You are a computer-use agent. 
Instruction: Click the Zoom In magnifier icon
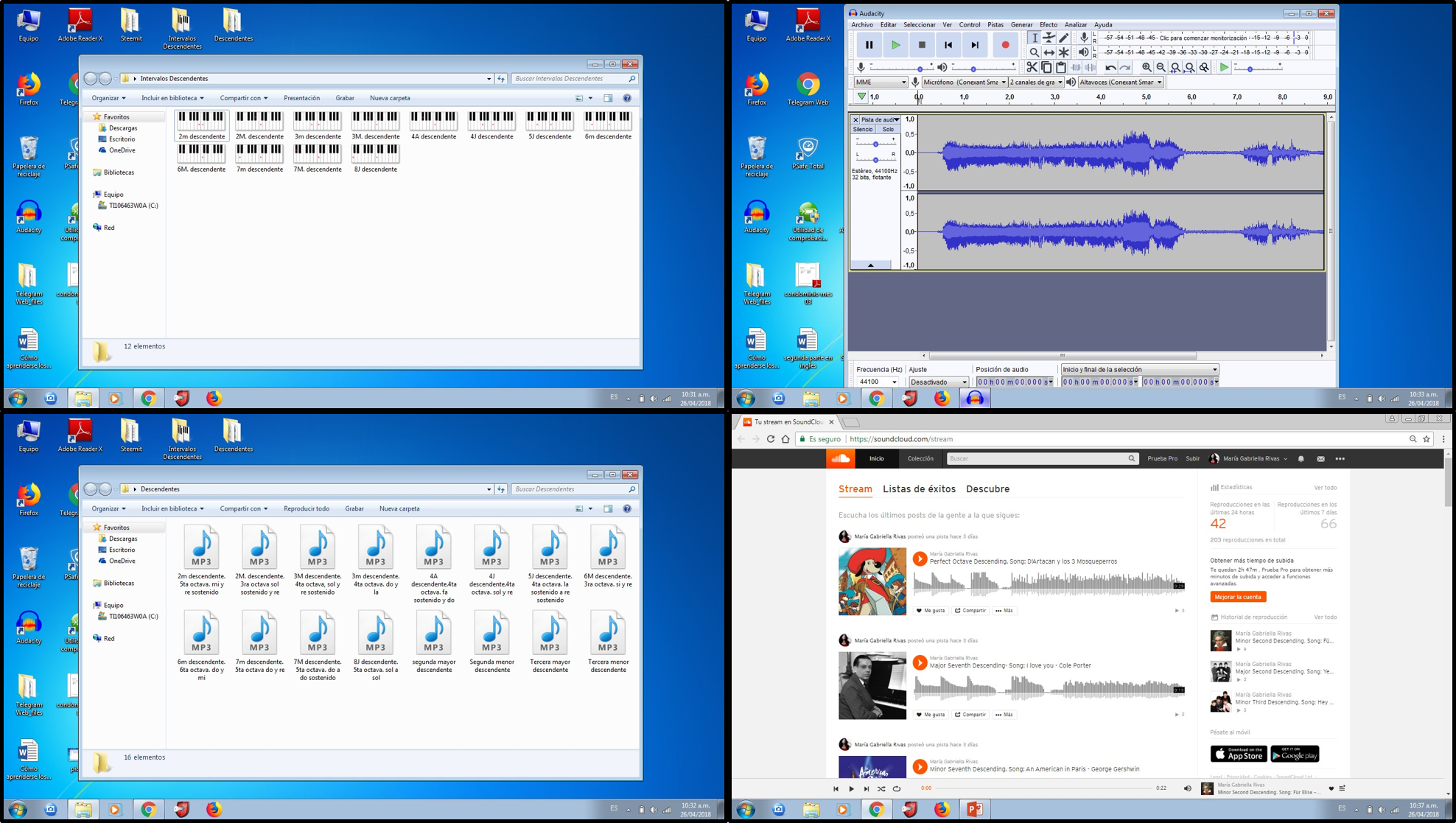coord(1147,68)
